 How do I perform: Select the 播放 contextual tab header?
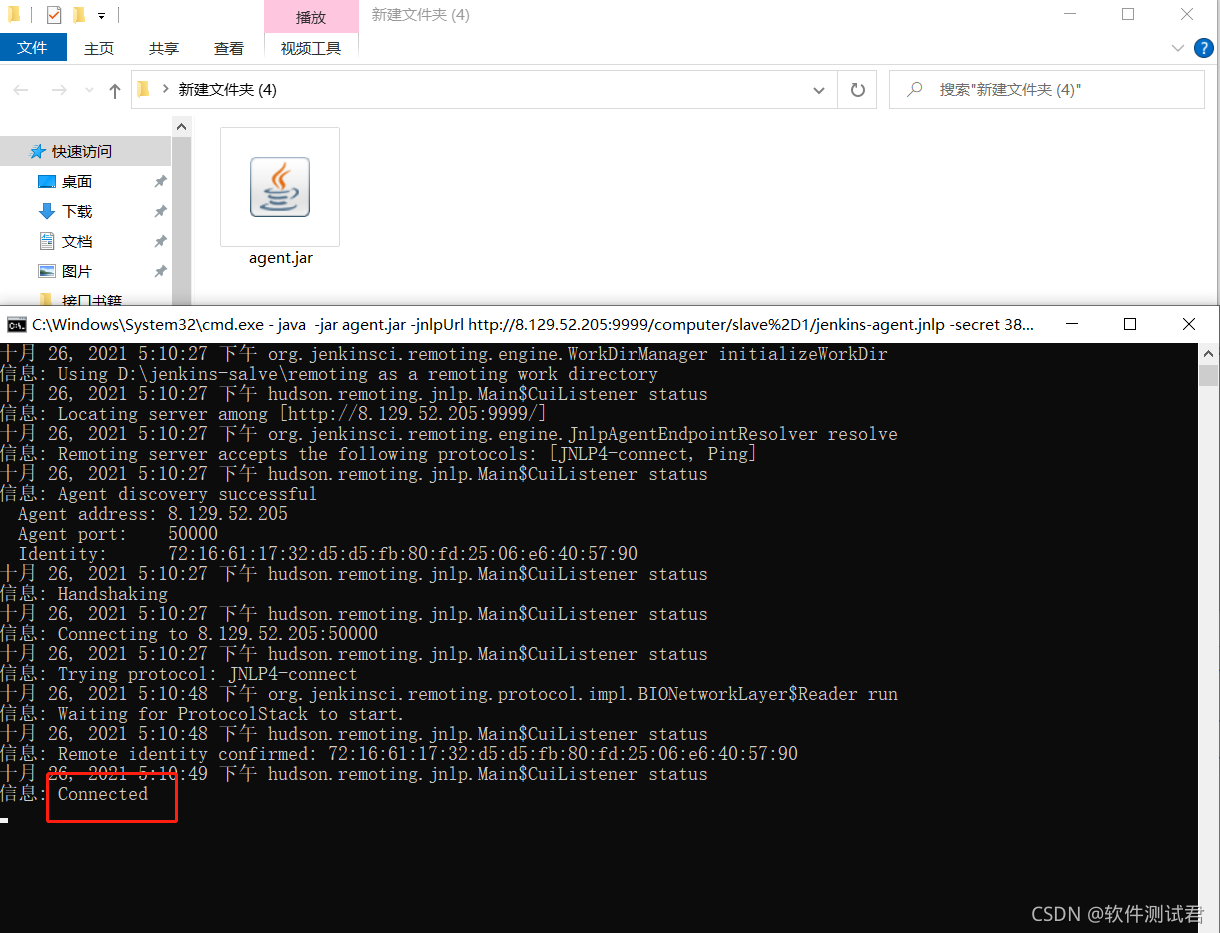311,17
